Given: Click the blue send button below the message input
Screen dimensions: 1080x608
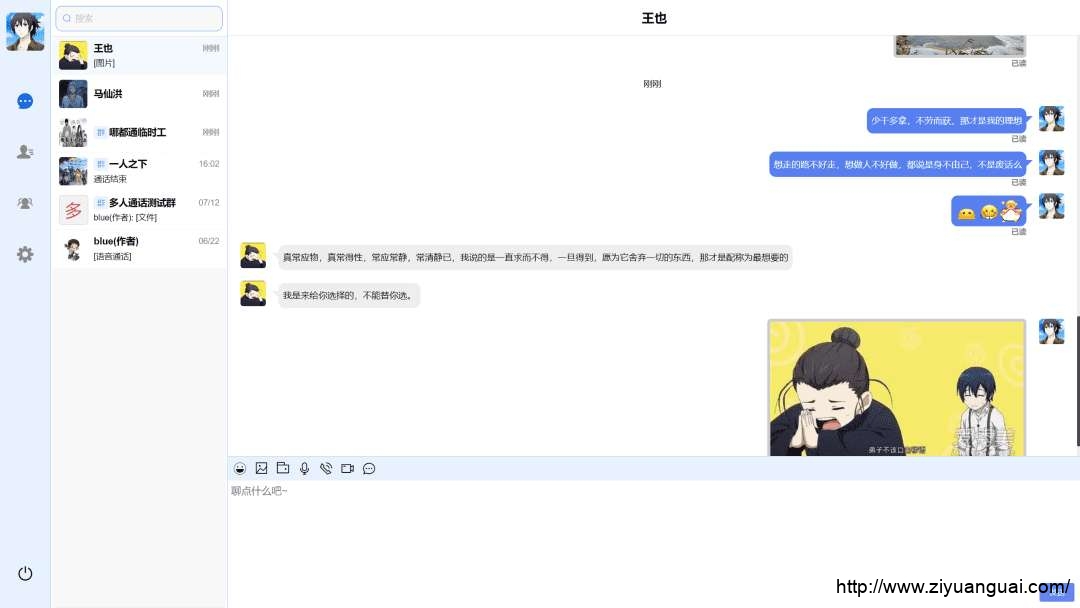Looking at the screenshot, I should tap(1056, 591).
